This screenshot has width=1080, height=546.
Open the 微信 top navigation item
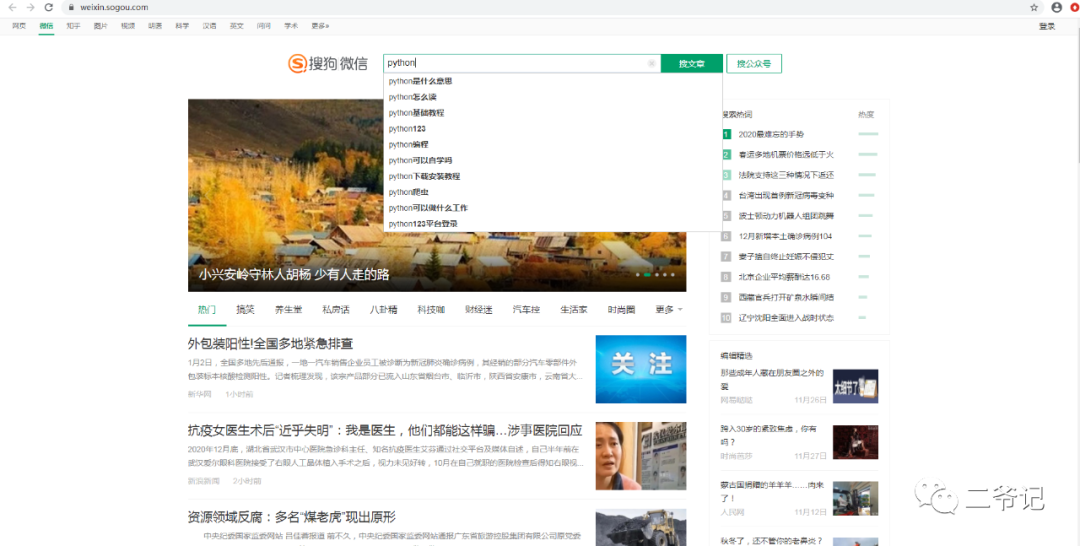46,25
